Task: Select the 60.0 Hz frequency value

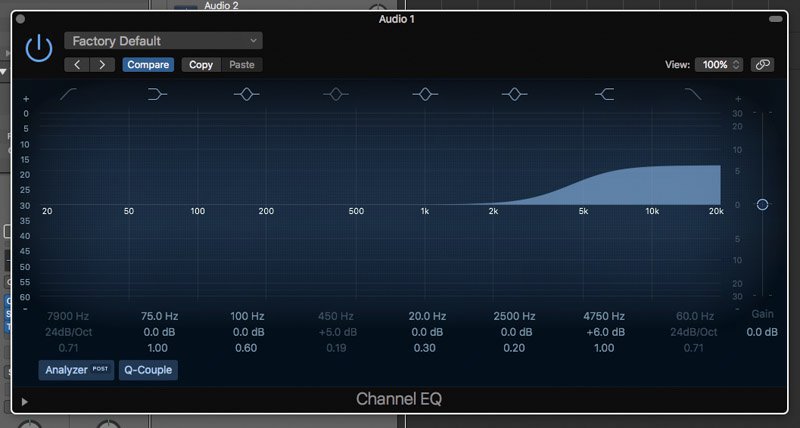Action: tap(695, 316)
